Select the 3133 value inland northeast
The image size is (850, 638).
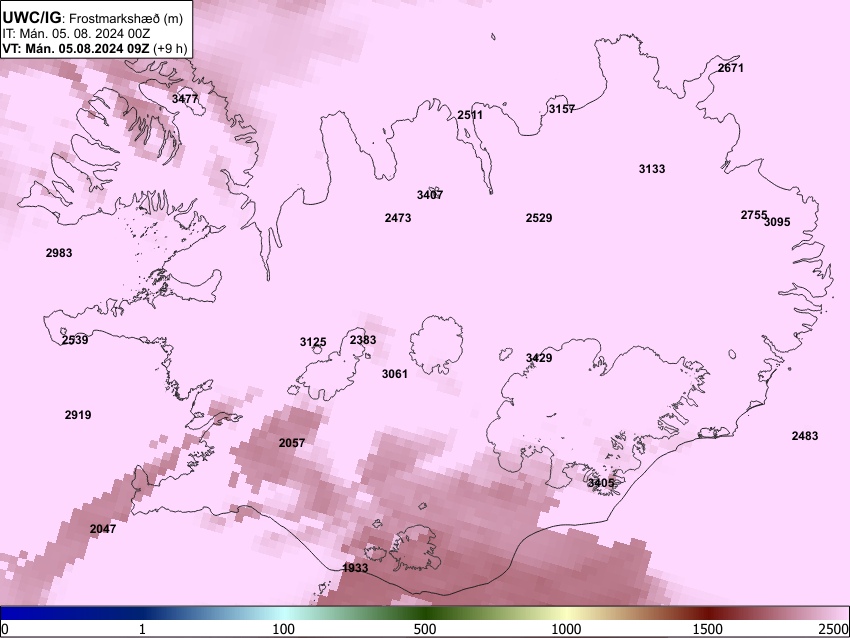point(652,169)
